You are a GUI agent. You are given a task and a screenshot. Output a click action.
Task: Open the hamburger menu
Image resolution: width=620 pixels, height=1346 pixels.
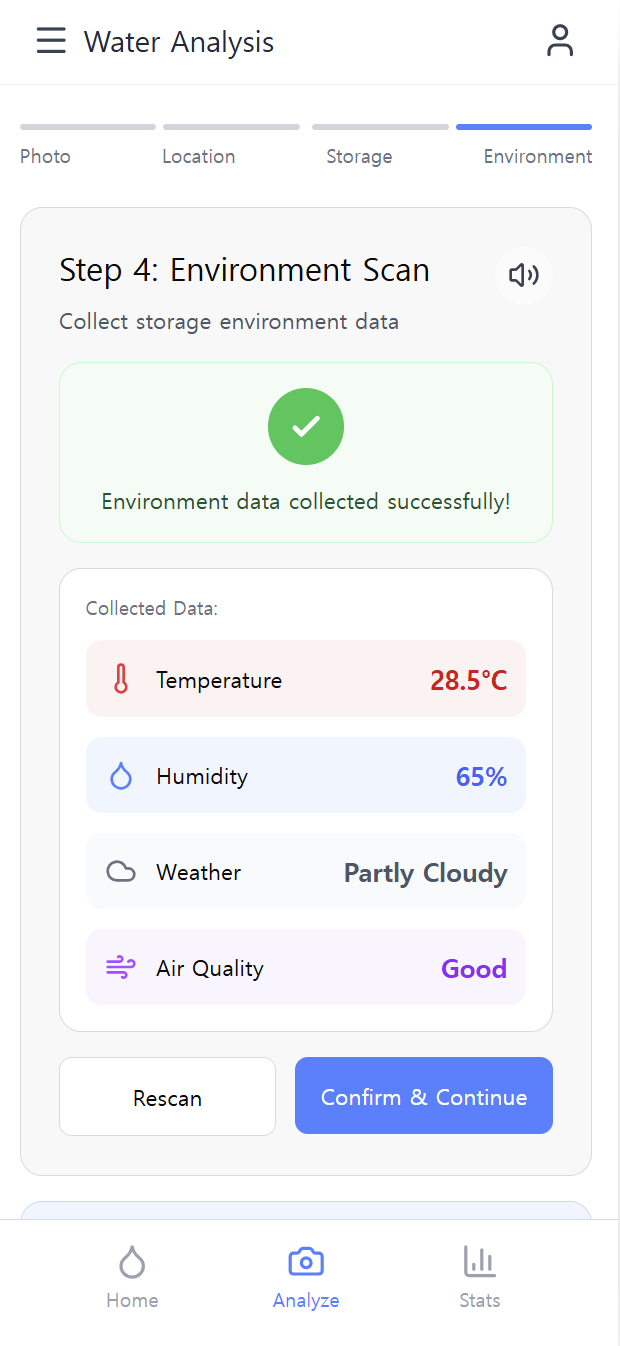click(51, 41)
